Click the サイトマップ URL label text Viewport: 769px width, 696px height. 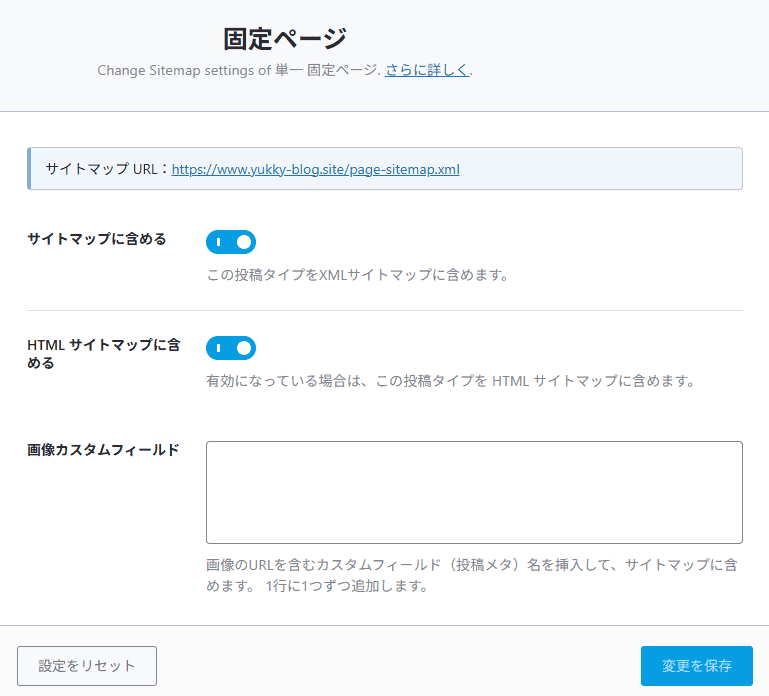(x=107, y=169)
